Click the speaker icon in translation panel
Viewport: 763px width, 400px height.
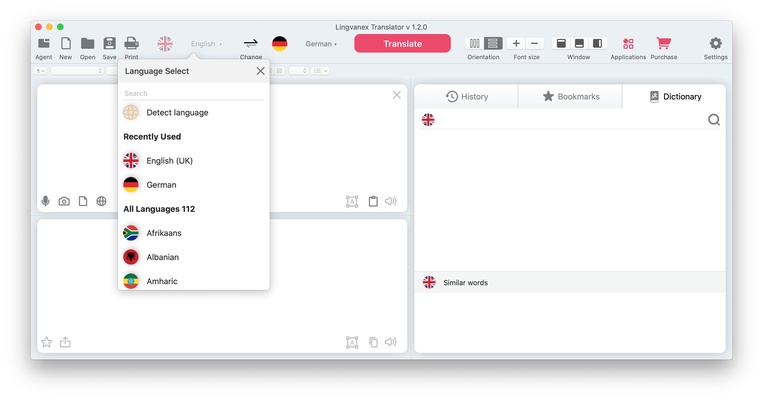391,342
